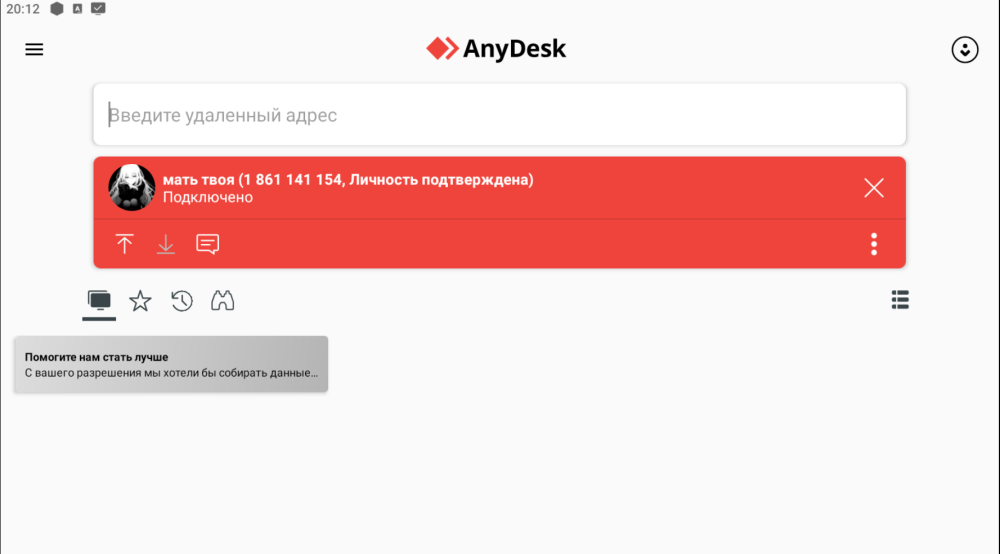Screen dimensions: 1000x554
Task: Toggle the list view layout icon
Action: [900, 300]
